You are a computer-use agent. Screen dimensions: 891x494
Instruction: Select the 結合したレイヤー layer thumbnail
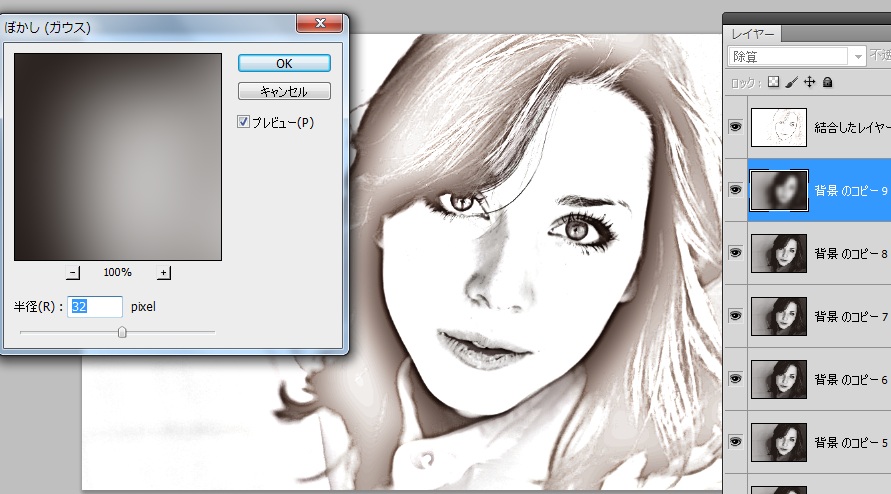coord(779,127)
